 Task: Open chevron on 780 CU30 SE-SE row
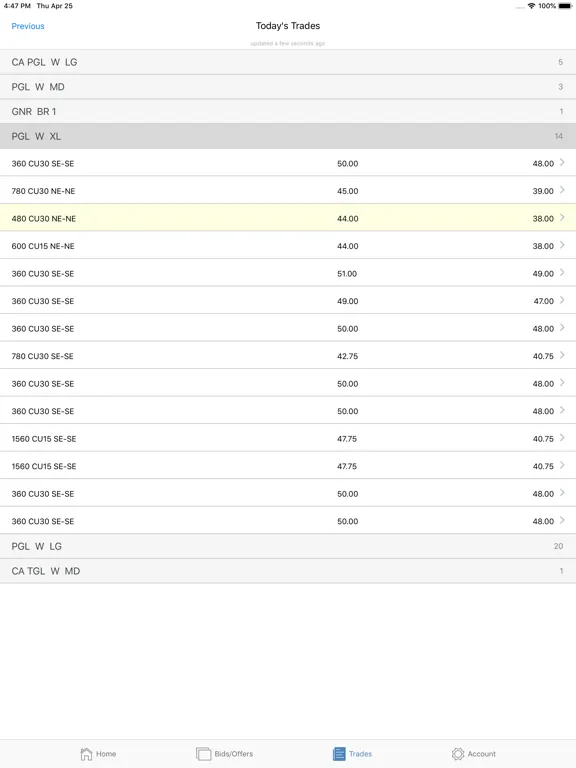tap(562, 355)
